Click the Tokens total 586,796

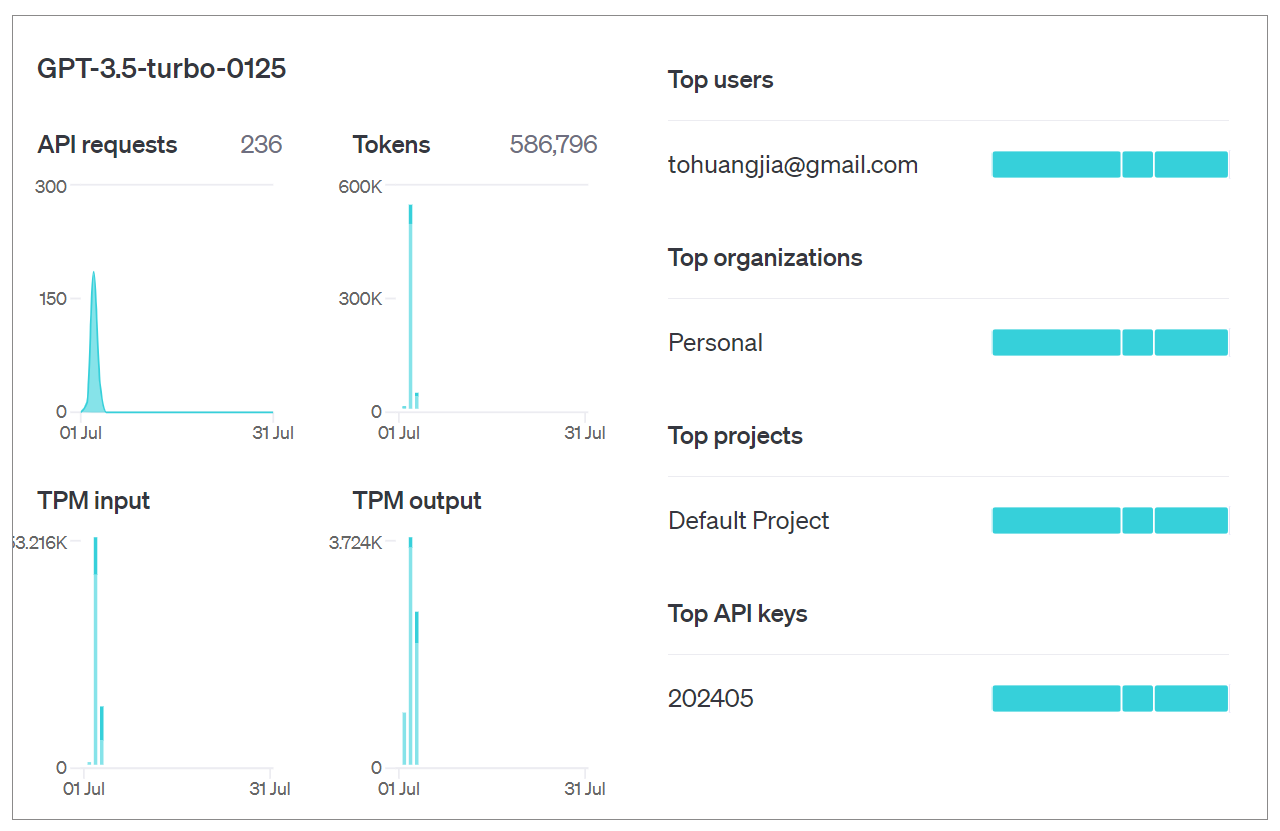coord(553,145)
